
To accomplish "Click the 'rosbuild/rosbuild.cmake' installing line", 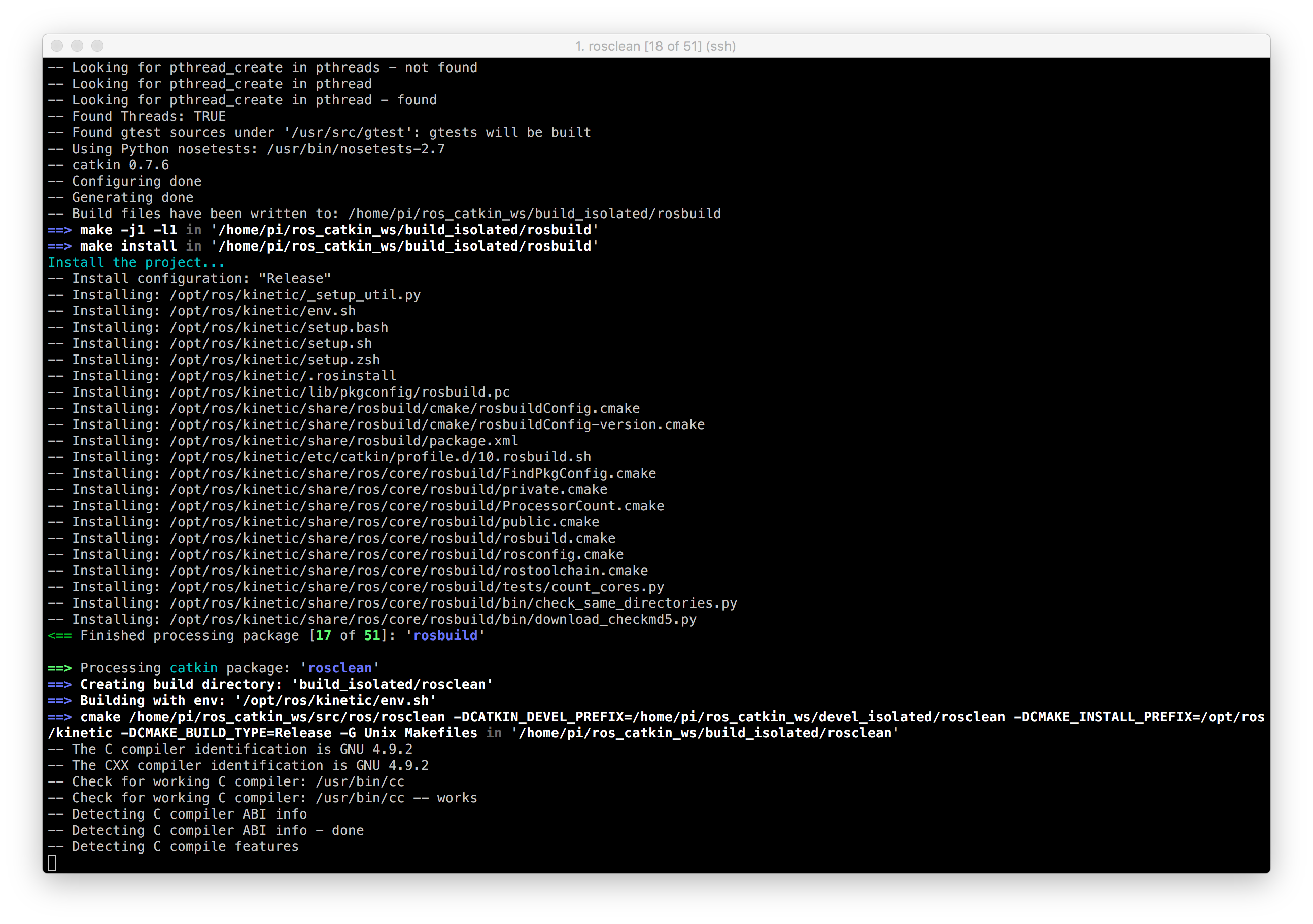I will tap(332, 538).
